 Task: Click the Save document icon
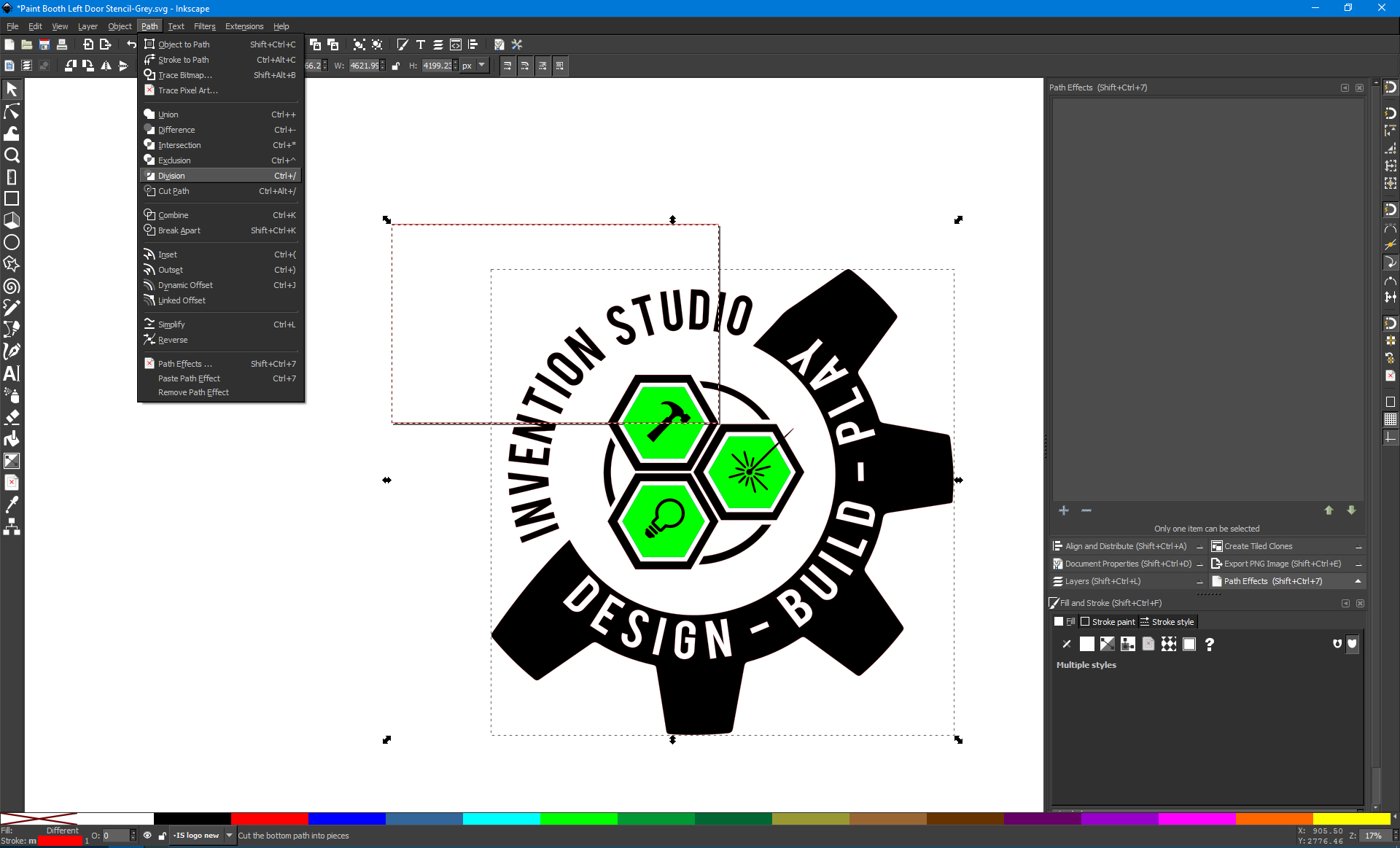[x=44, y=44]
